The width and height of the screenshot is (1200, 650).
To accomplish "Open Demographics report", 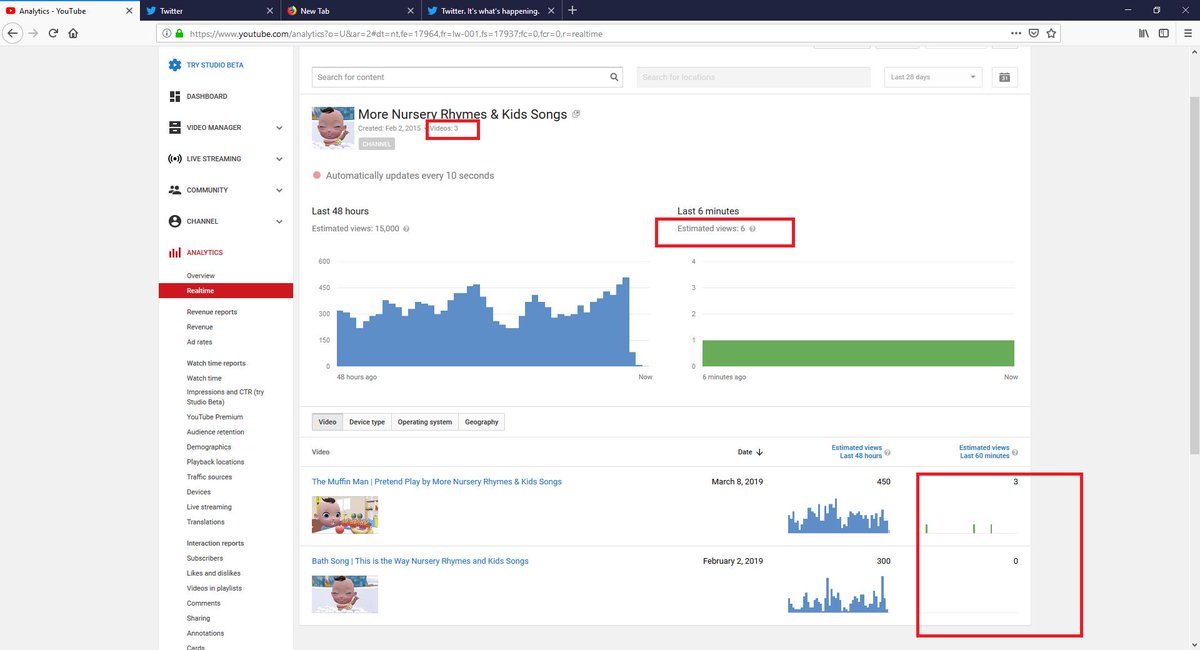I will (x=209, y=447).
